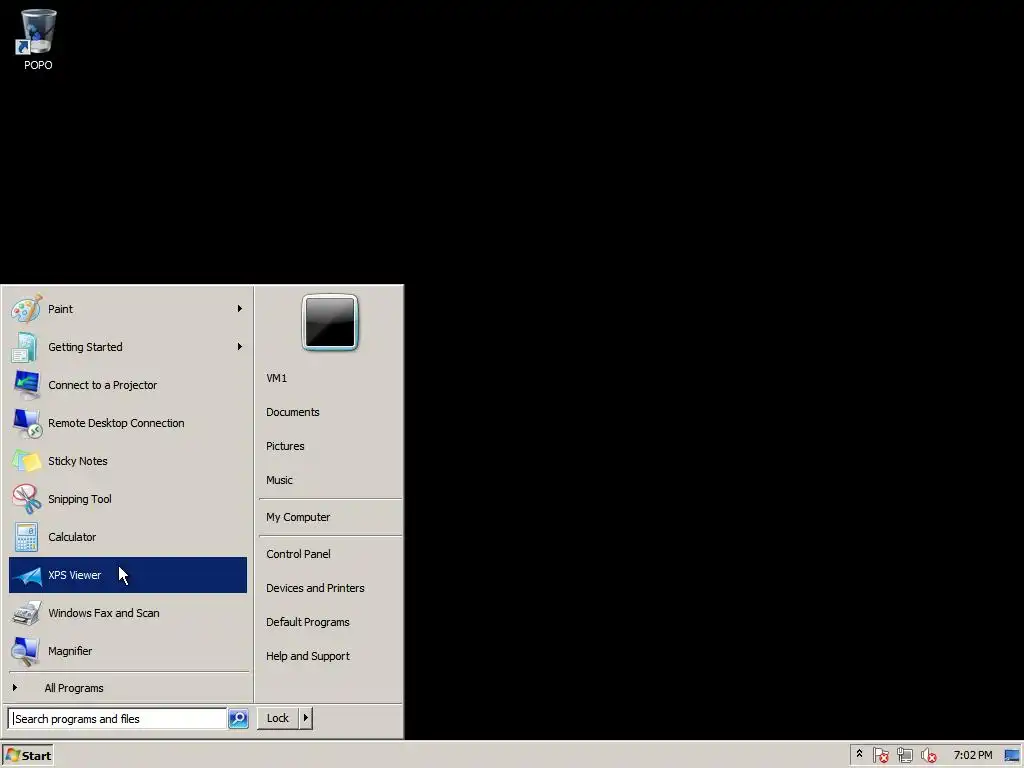
Task: Open the Windows Fax and Scan icon
Action: point(26,613)
